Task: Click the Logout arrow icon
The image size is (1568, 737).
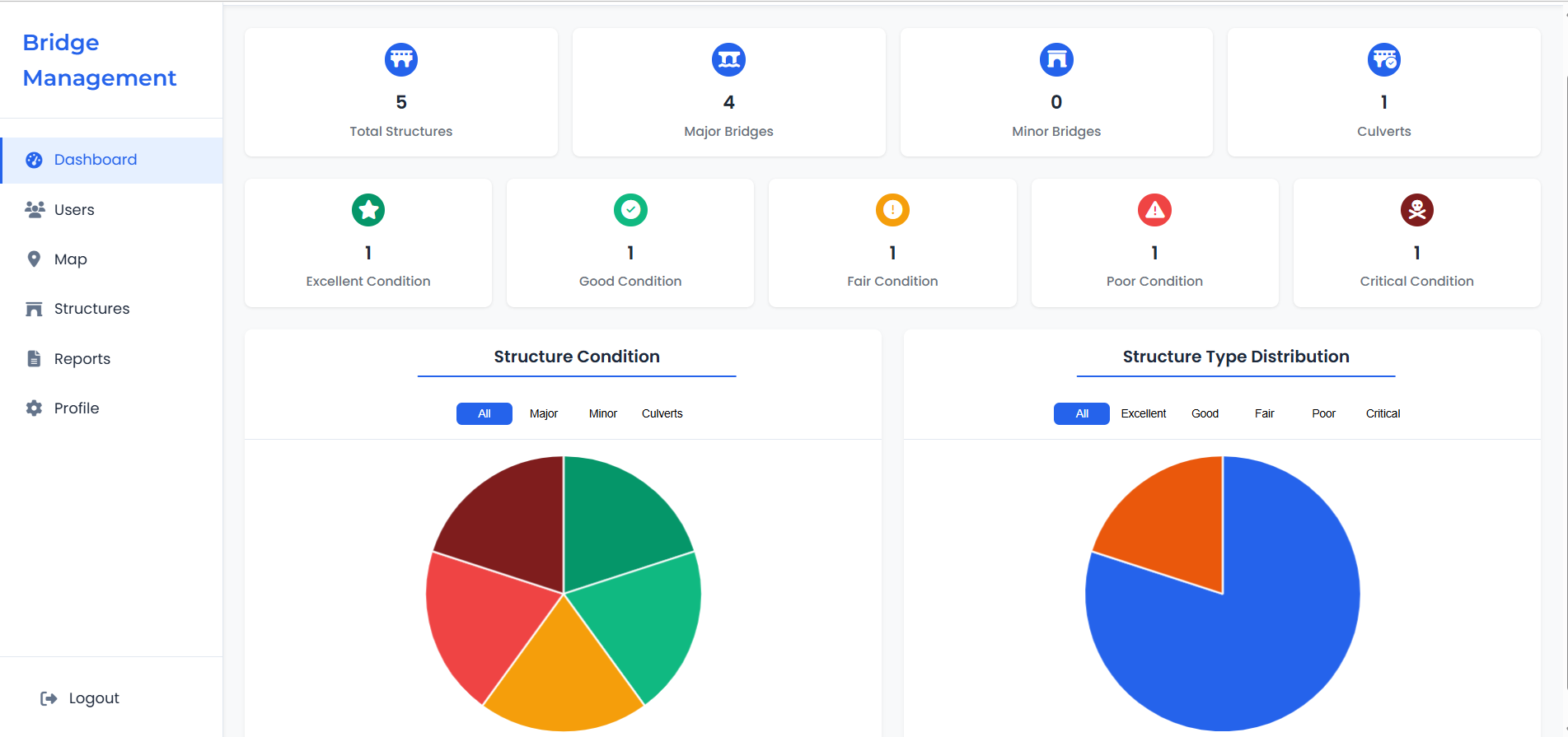Action: pos(49,698)
